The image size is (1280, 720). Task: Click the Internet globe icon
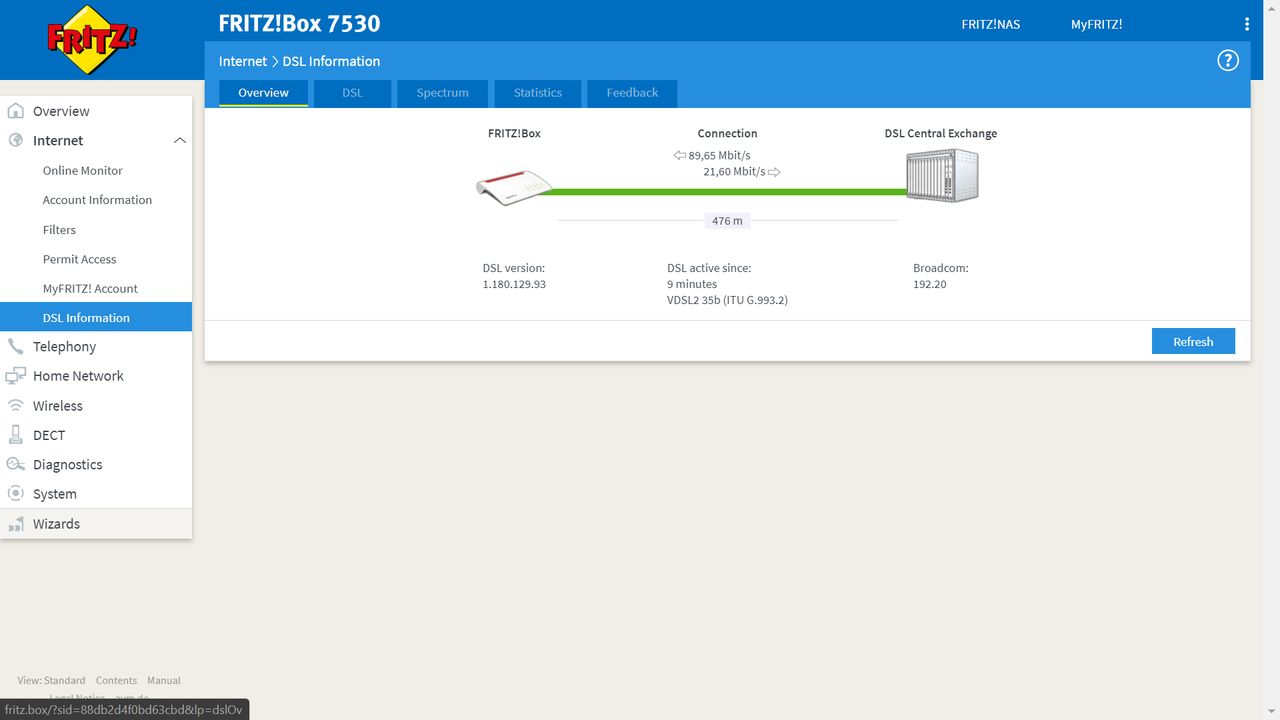[x=15, y=141]
